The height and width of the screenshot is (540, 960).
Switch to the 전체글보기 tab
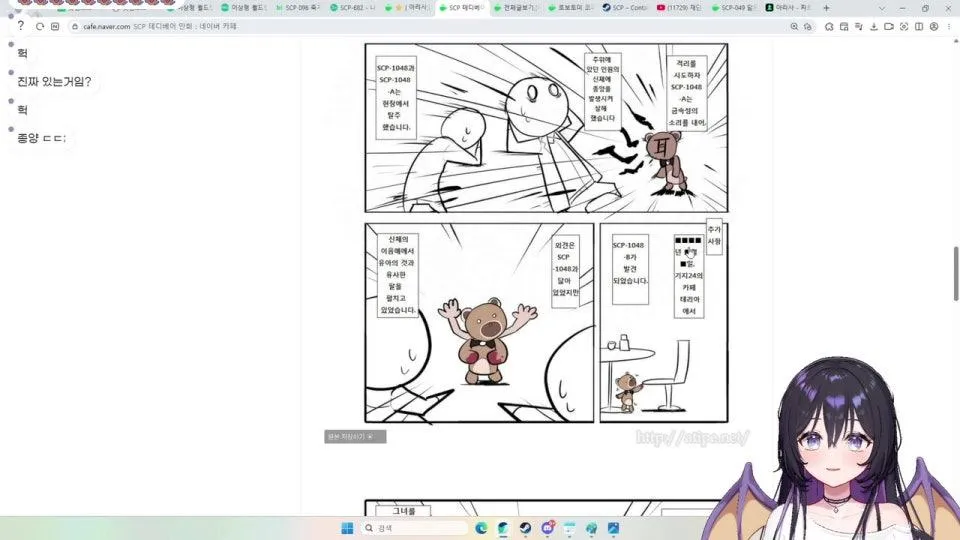pyautogui.click(x=517, y=8)
